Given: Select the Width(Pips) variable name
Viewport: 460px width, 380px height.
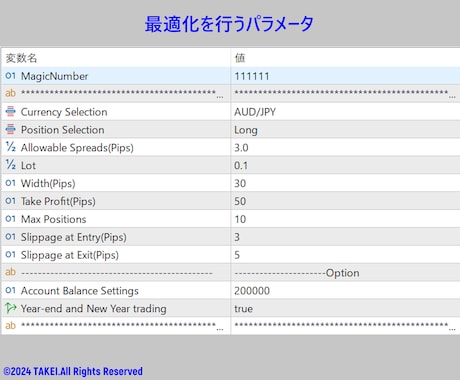Looking at the screenshot, I should 48,184.
